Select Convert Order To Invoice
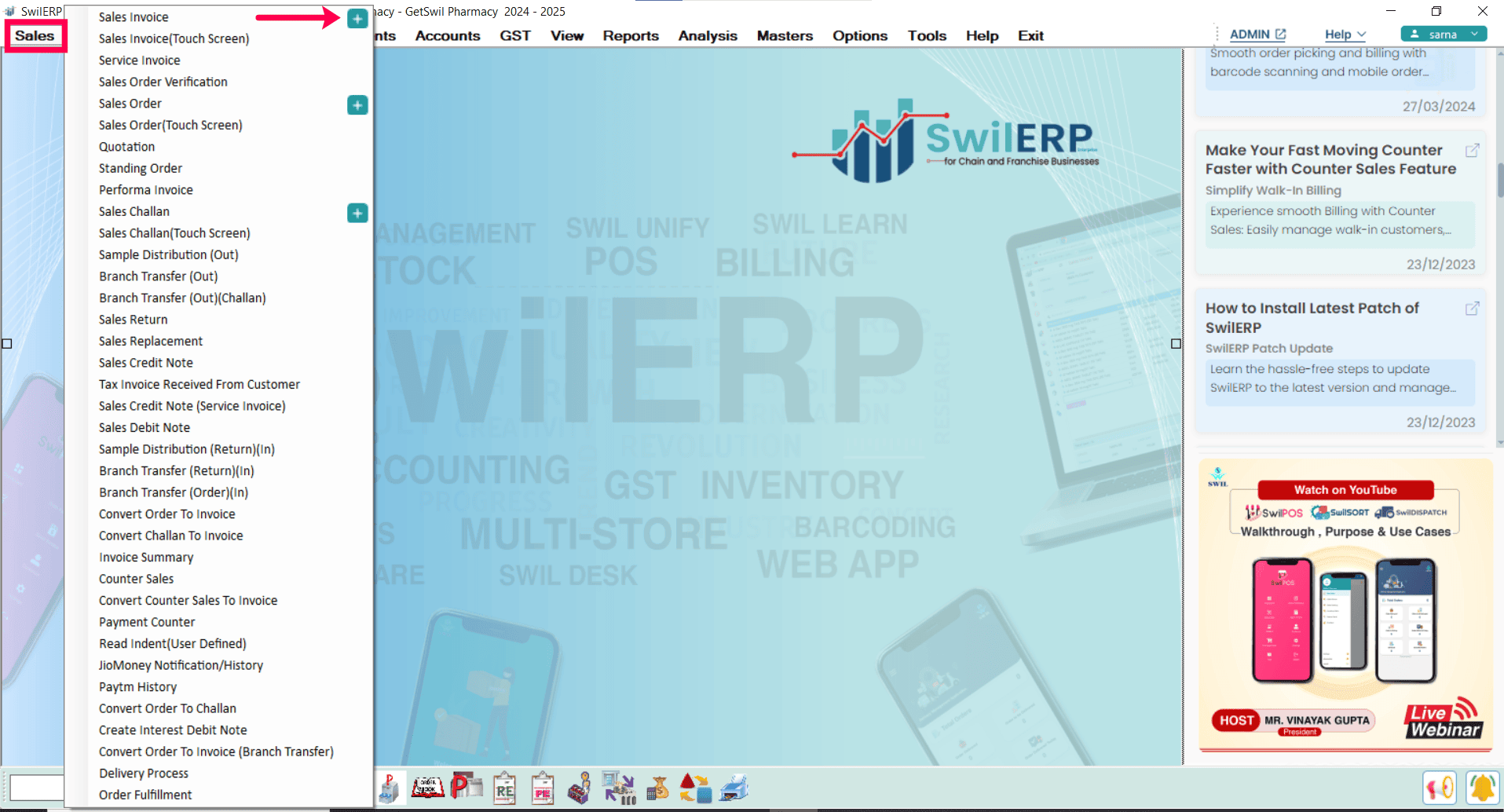The image size is (1504, 812). 167,514
